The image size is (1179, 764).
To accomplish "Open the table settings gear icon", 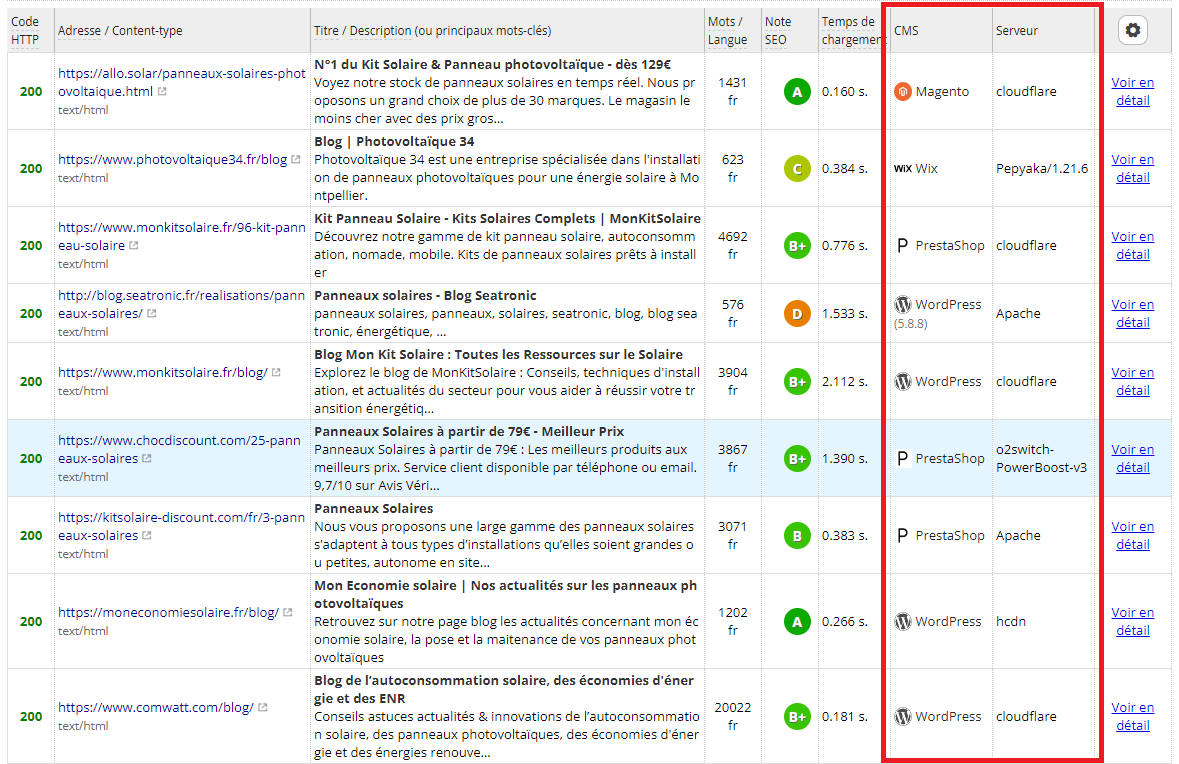I will pyautogui.click(x=1132, y=30).
